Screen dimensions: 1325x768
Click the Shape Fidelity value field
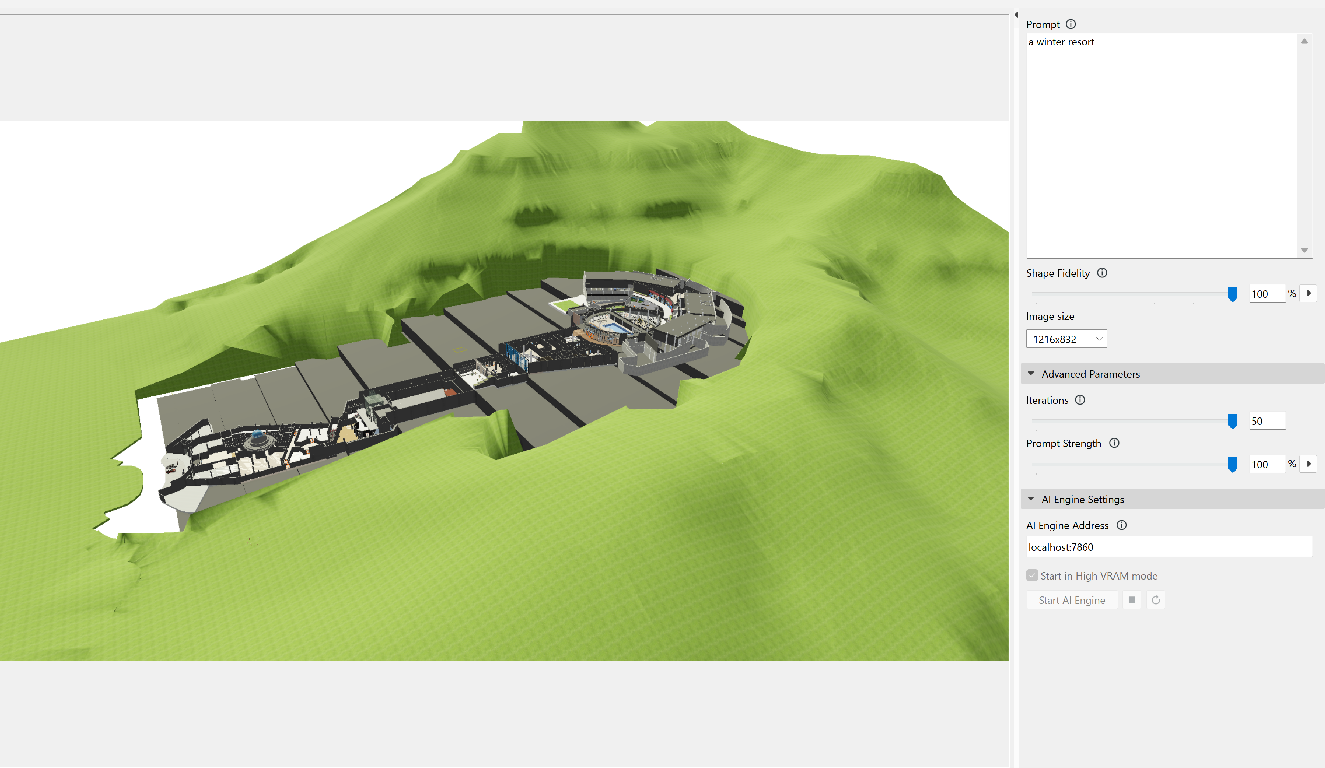coord(1267,294)
